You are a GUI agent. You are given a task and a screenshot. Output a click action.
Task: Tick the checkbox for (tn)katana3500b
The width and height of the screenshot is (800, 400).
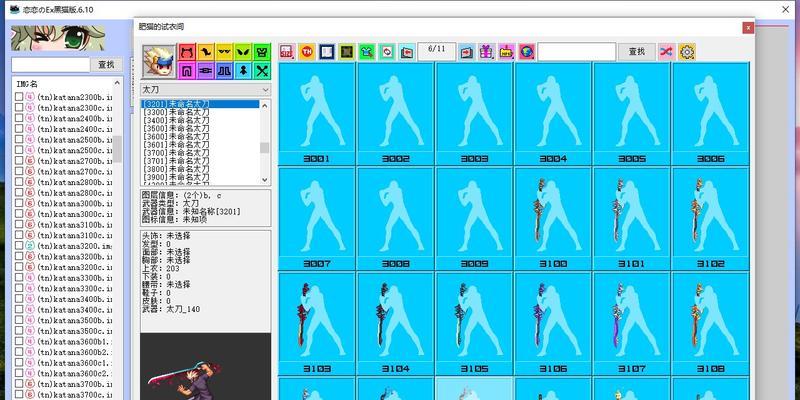click(19, 320)
